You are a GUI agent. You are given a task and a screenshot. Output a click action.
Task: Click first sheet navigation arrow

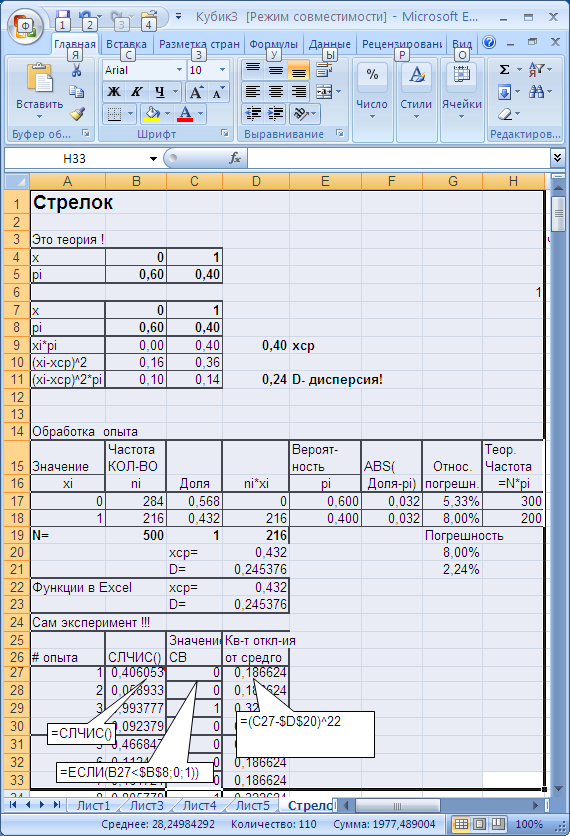pyautogui.click(x=13, y=805)
